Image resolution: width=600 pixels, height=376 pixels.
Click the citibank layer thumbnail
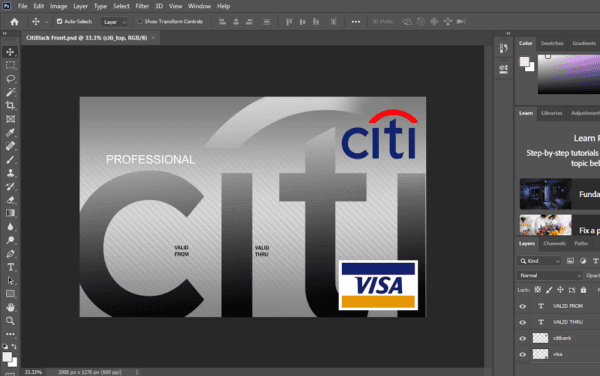pos(540,338)
